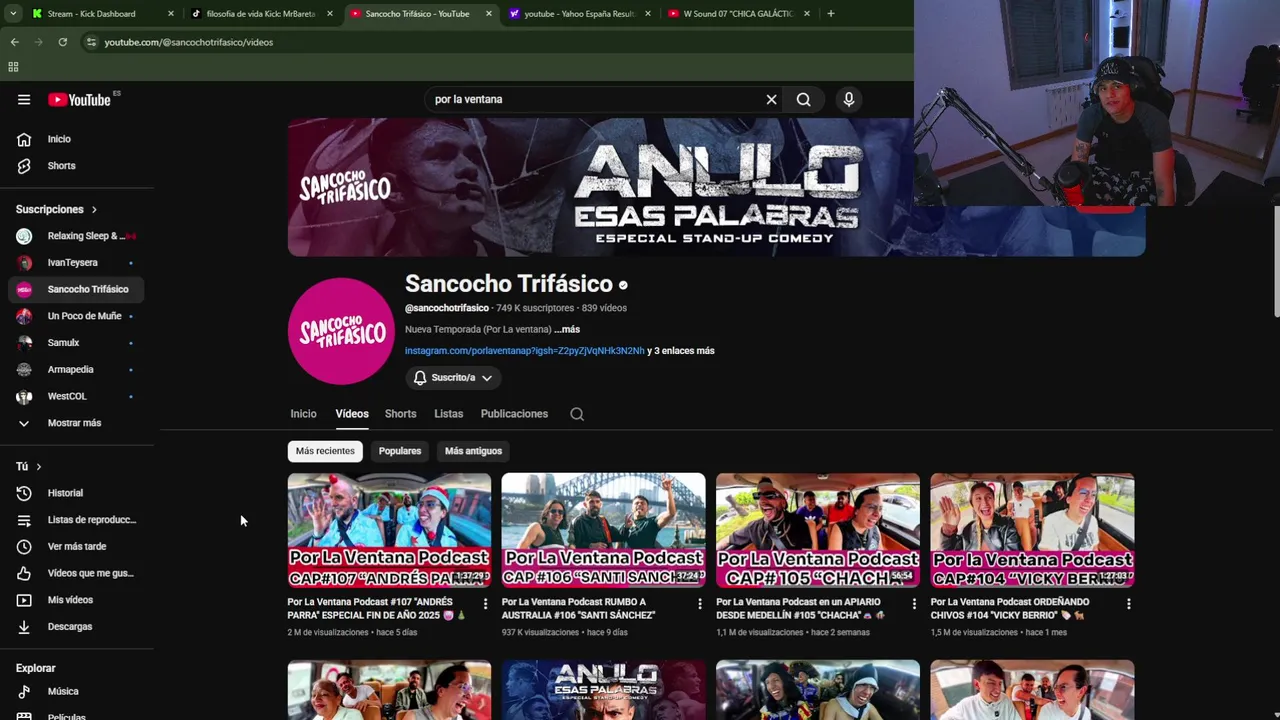Open WestCOL subscription channel
Screen dimensions: 1280x720
76,396
